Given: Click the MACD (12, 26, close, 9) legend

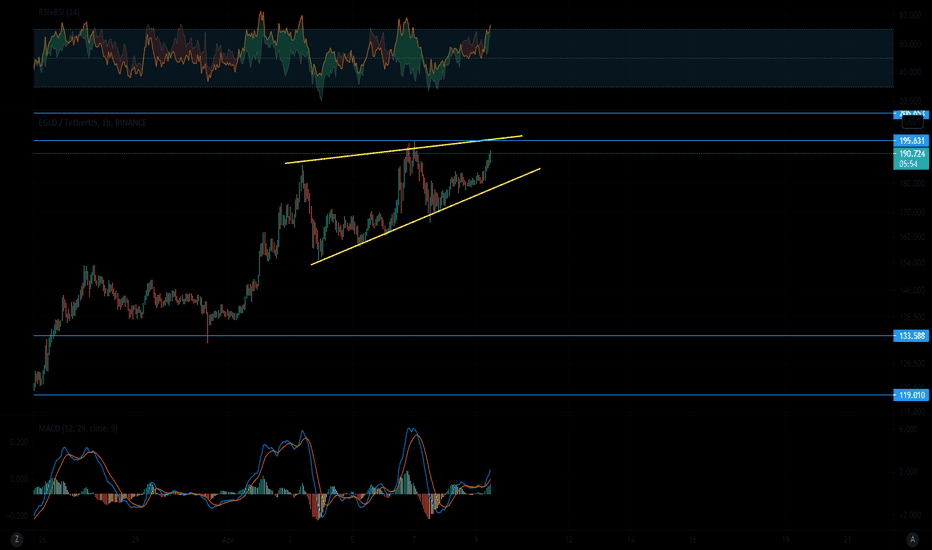Looking at the screenshot, I should [78, 428].
